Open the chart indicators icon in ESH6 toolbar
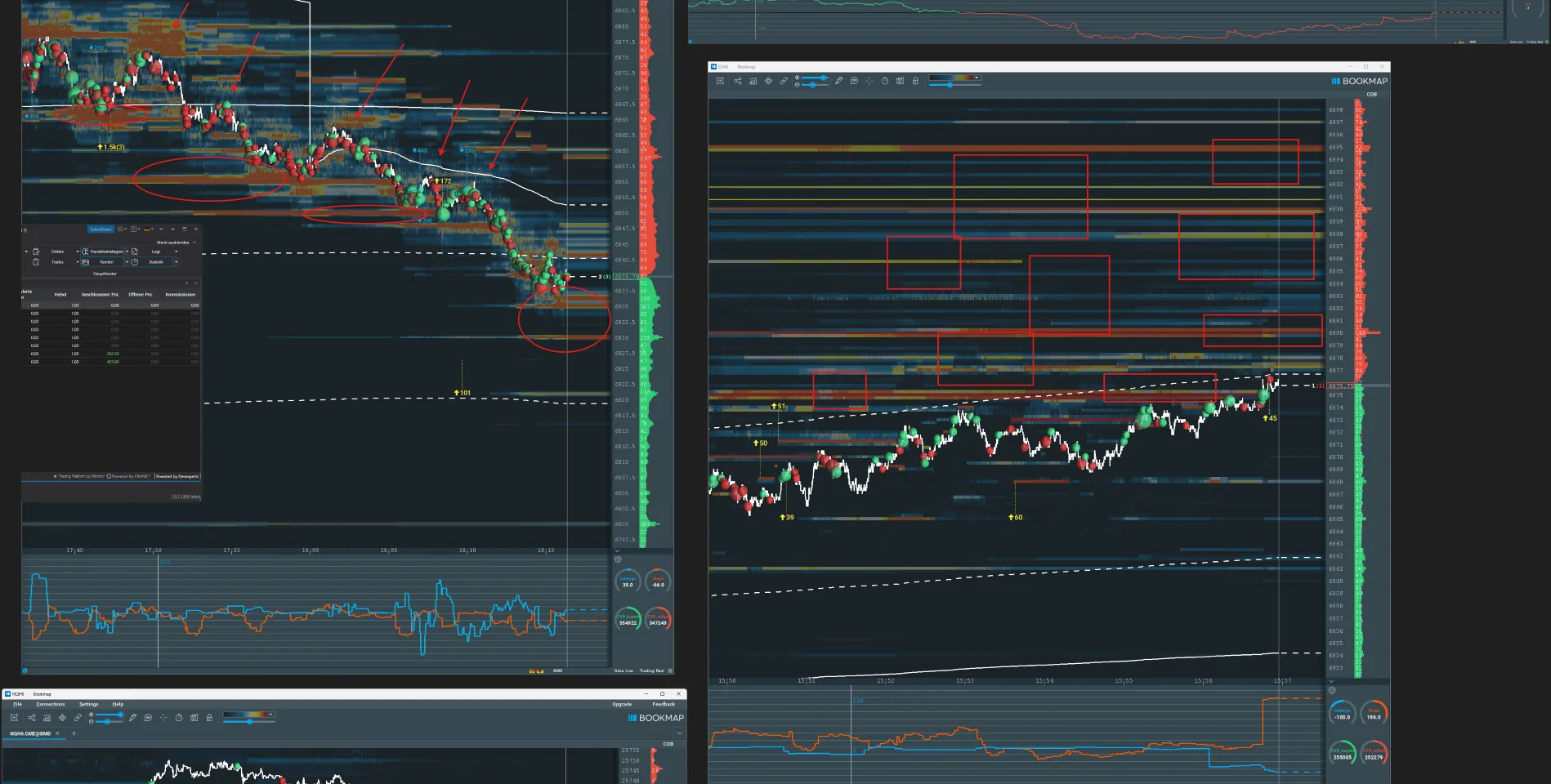 click(753, 81)
